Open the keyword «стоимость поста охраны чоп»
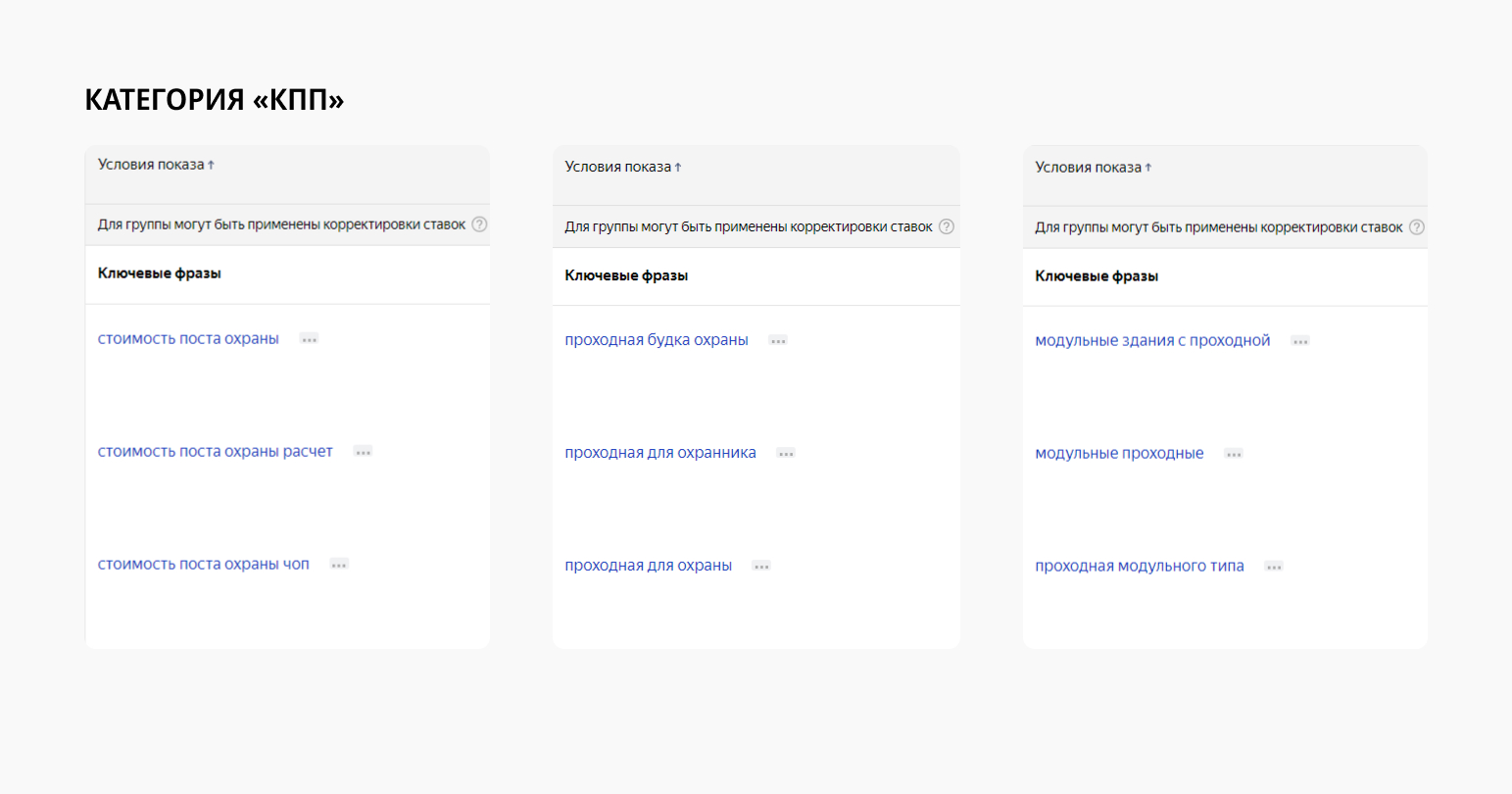 tap(204, 565)
